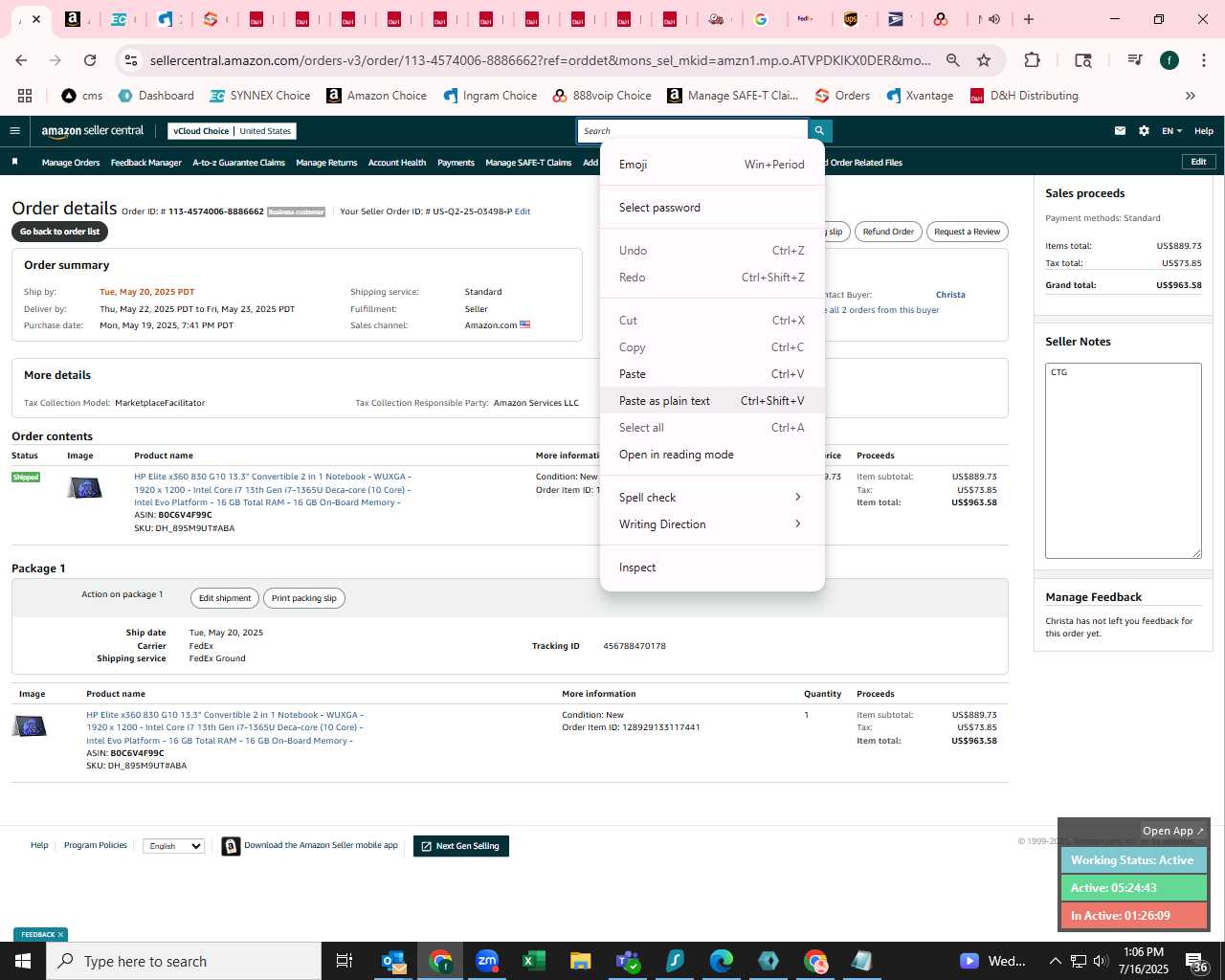The height and width of the screenshot is (980, 1225).
Task: Click the bookmark flag icon in nav bar
Action: coord(14,162)
